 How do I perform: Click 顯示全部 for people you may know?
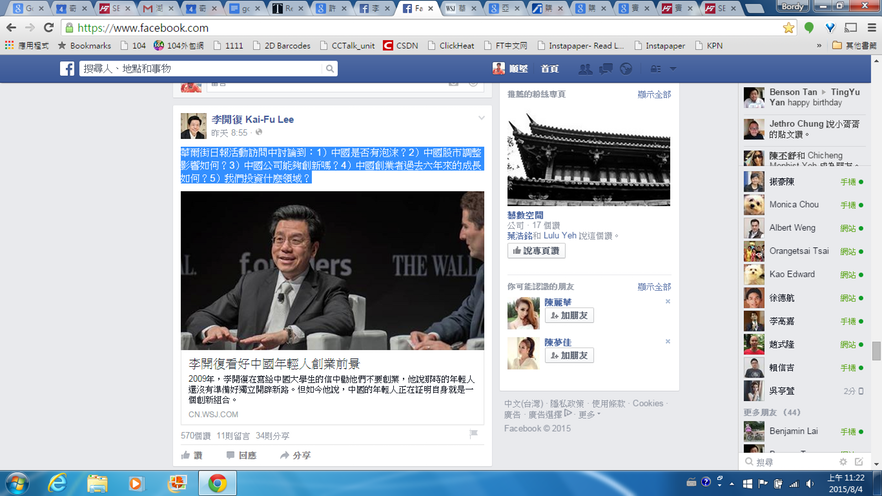click(x=654, y=287)
